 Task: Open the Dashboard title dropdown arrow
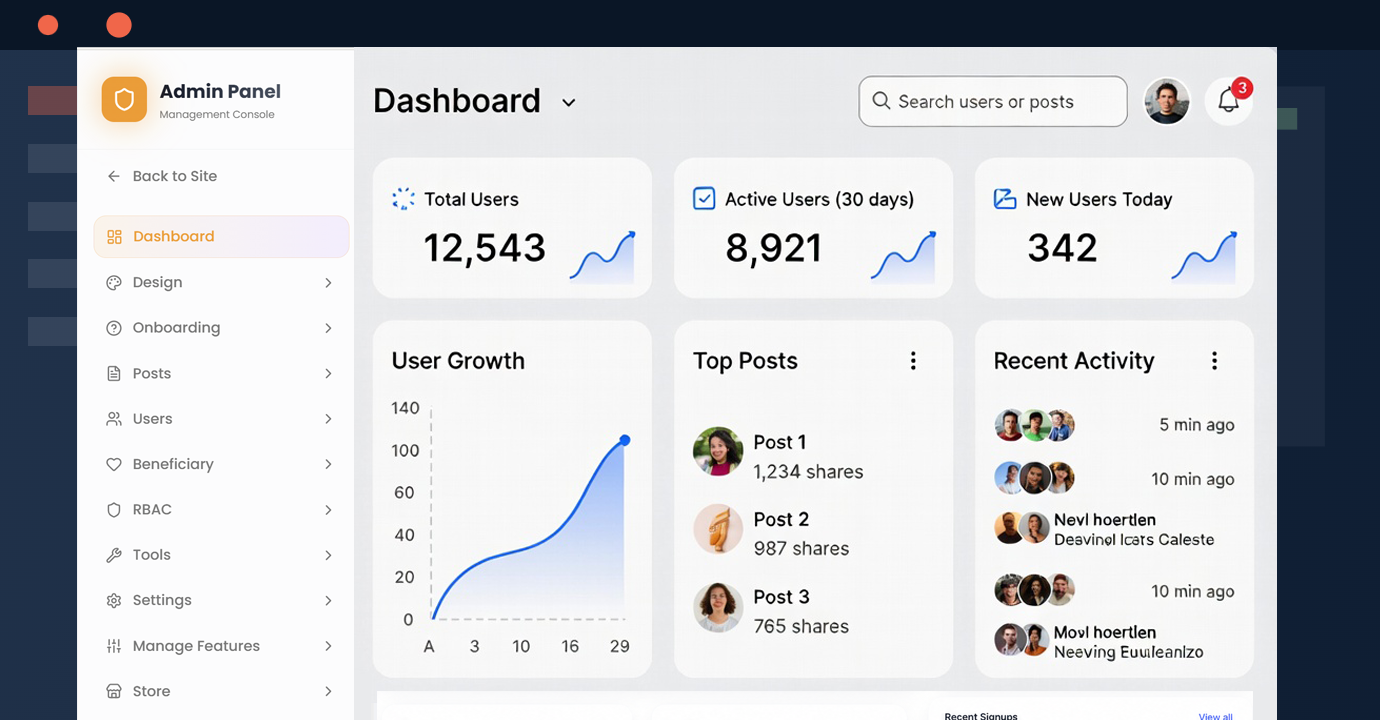pyautogui.click(x=569, y=103)
